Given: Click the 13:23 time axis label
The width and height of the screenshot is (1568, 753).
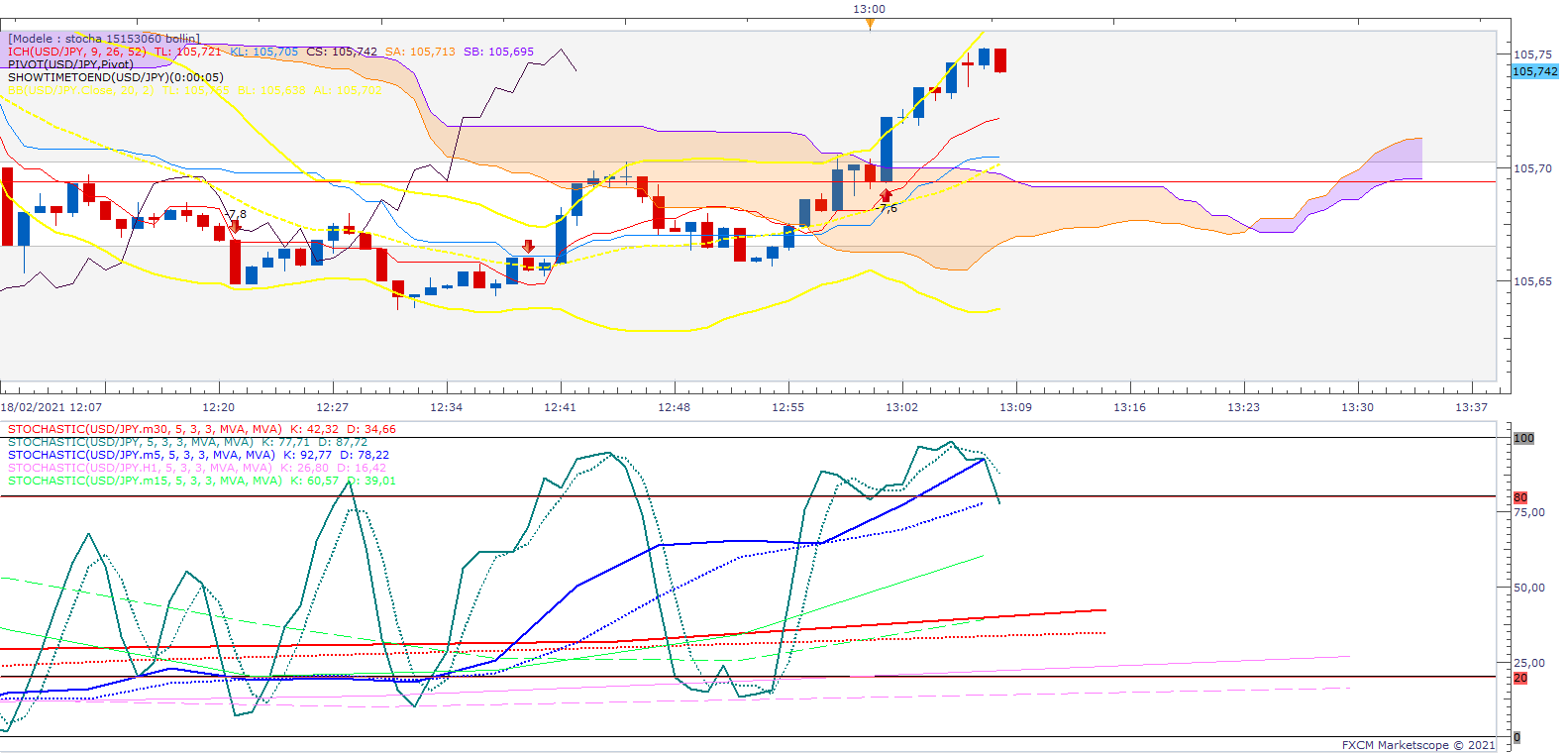Looking at the screenshot, I should [1244, 407].
